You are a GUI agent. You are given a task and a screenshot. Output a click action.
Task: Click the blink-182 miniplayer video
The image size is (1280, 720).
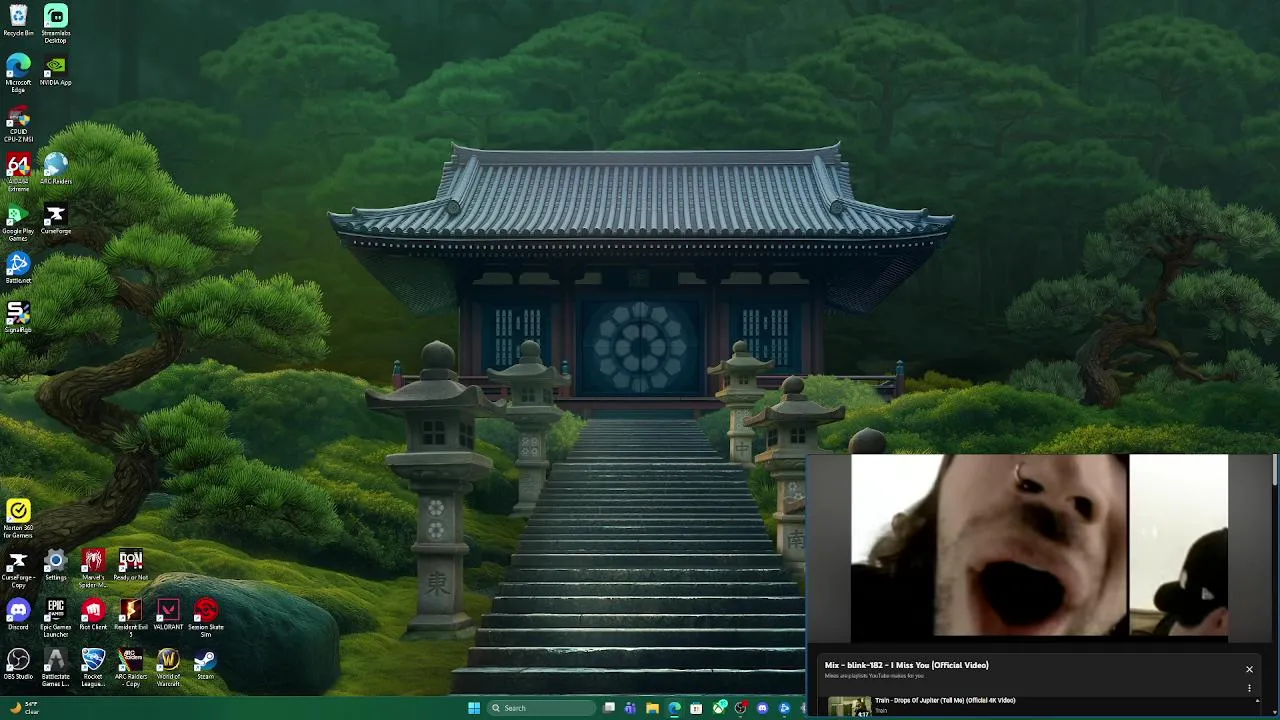1039,546
